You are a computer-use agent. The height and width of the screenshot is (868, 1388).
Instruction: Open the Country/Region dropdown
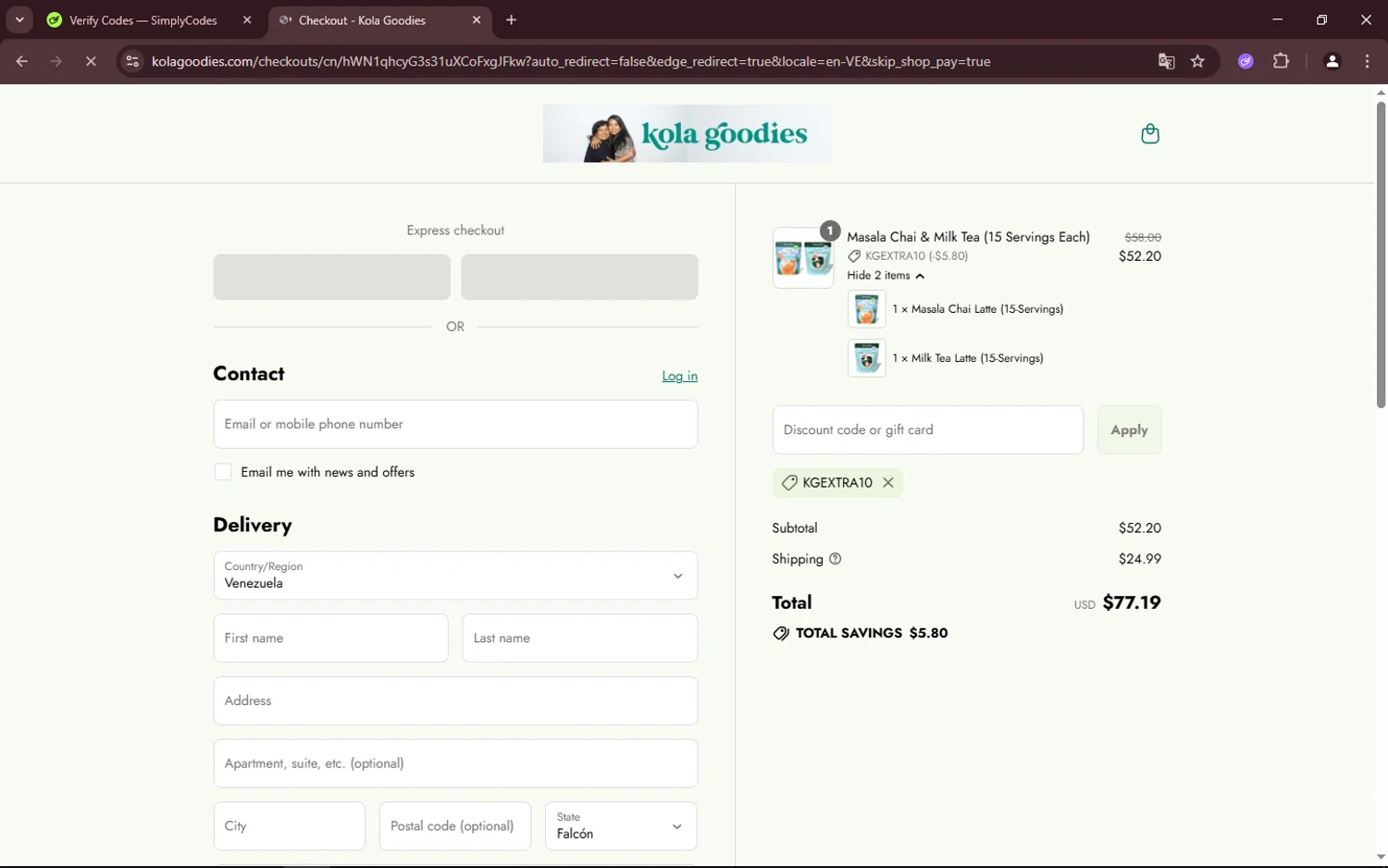click(x=455, y=576)
